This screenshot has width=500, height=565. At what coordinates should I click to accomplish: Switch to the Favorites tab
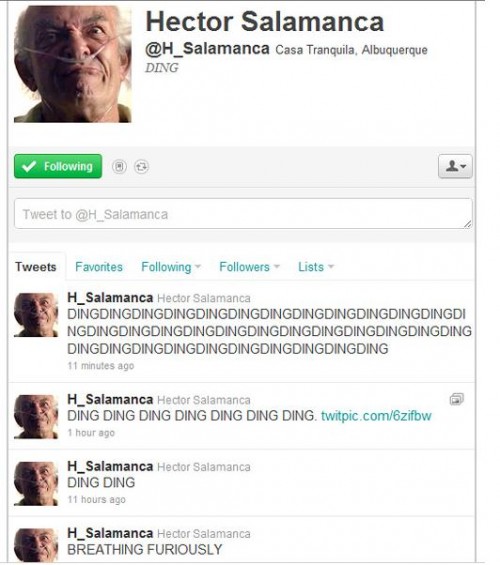(99, 267)
